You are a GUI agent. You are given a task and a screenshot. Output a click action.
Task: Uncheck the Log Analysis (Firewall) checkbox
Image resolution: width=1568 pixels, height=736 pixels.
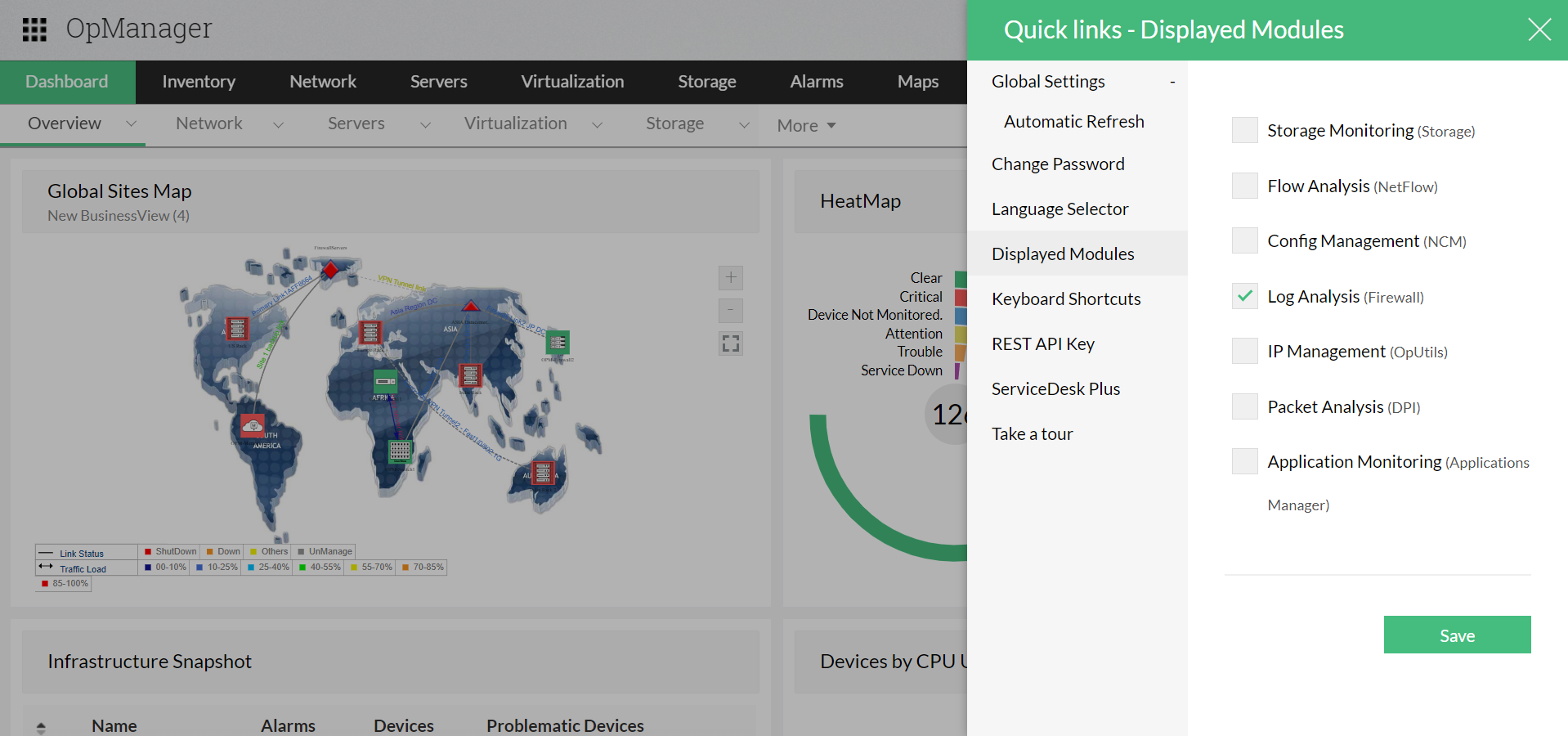[1245, 296]
